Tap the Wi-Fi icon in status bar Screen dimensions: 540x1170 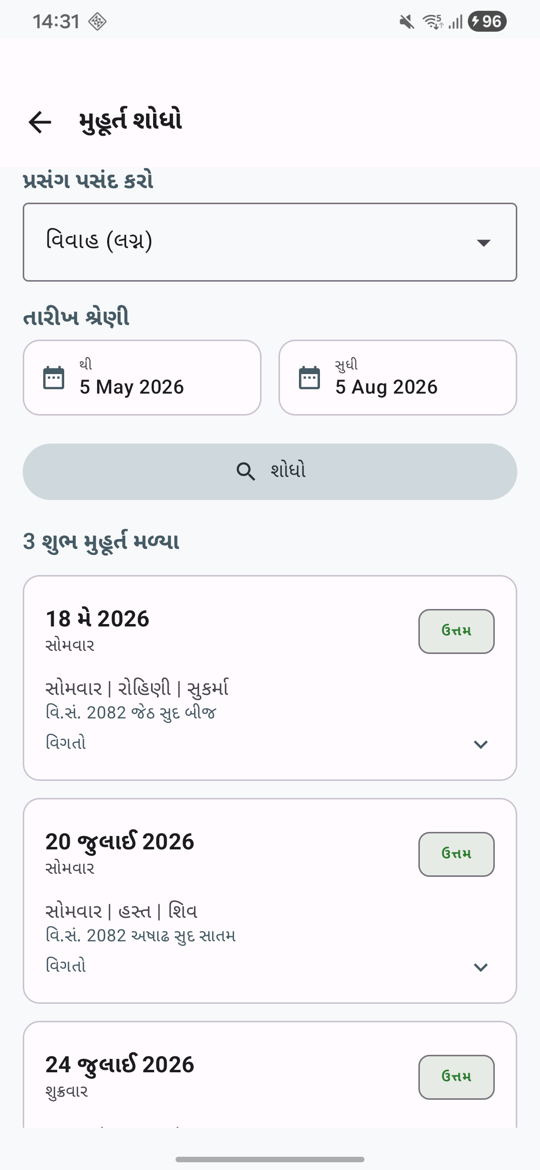point(433,22)
